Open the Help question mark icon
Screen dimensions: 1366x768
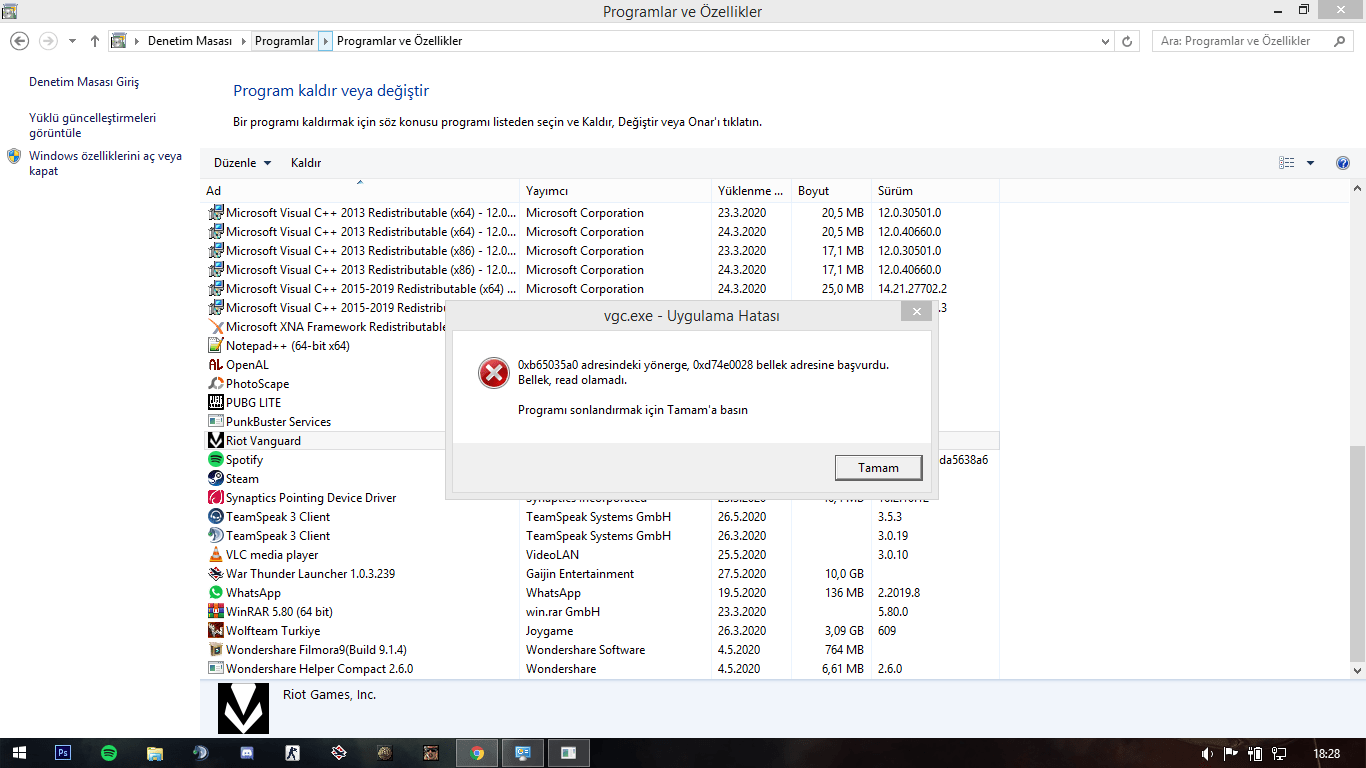tap(1343, 163)
